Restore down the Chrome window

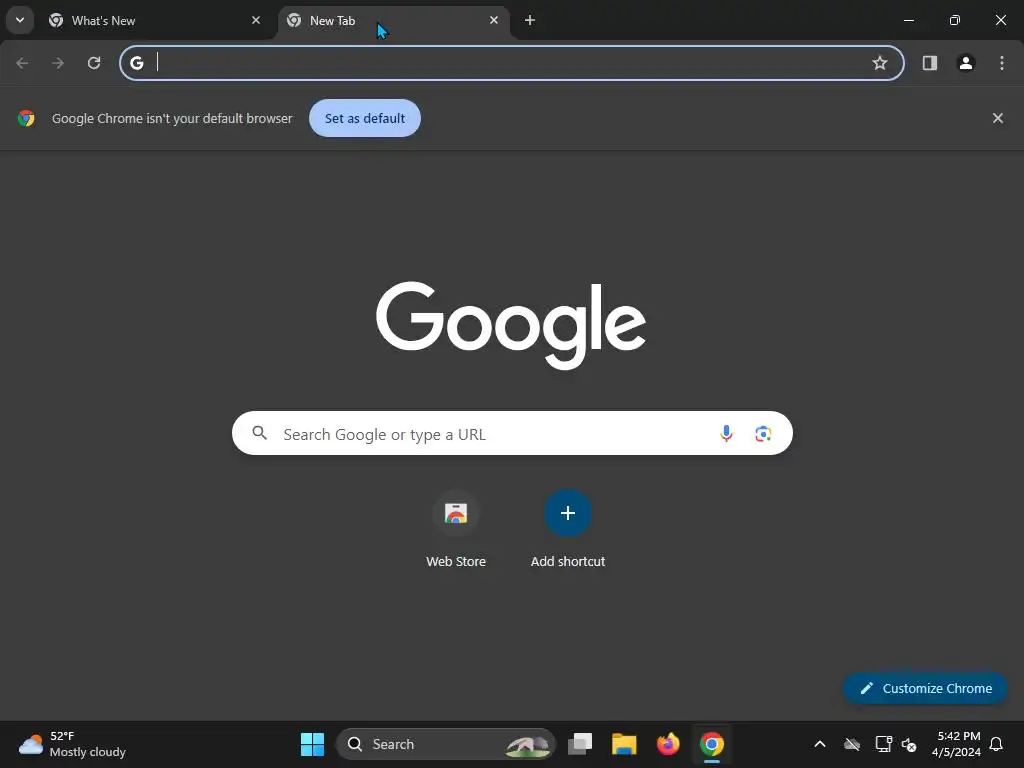[955, 20]
